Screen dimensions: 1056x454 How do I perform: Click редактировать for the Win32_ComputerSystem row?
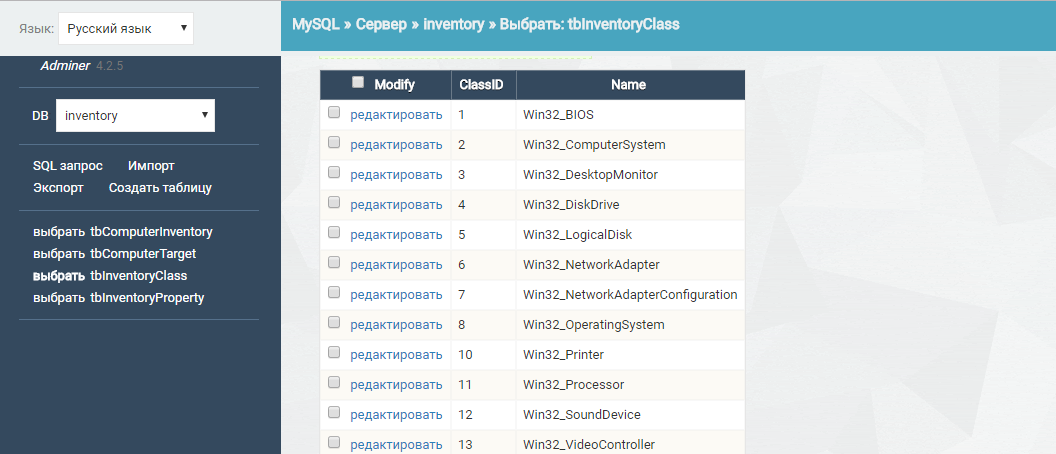click(396, 145)
